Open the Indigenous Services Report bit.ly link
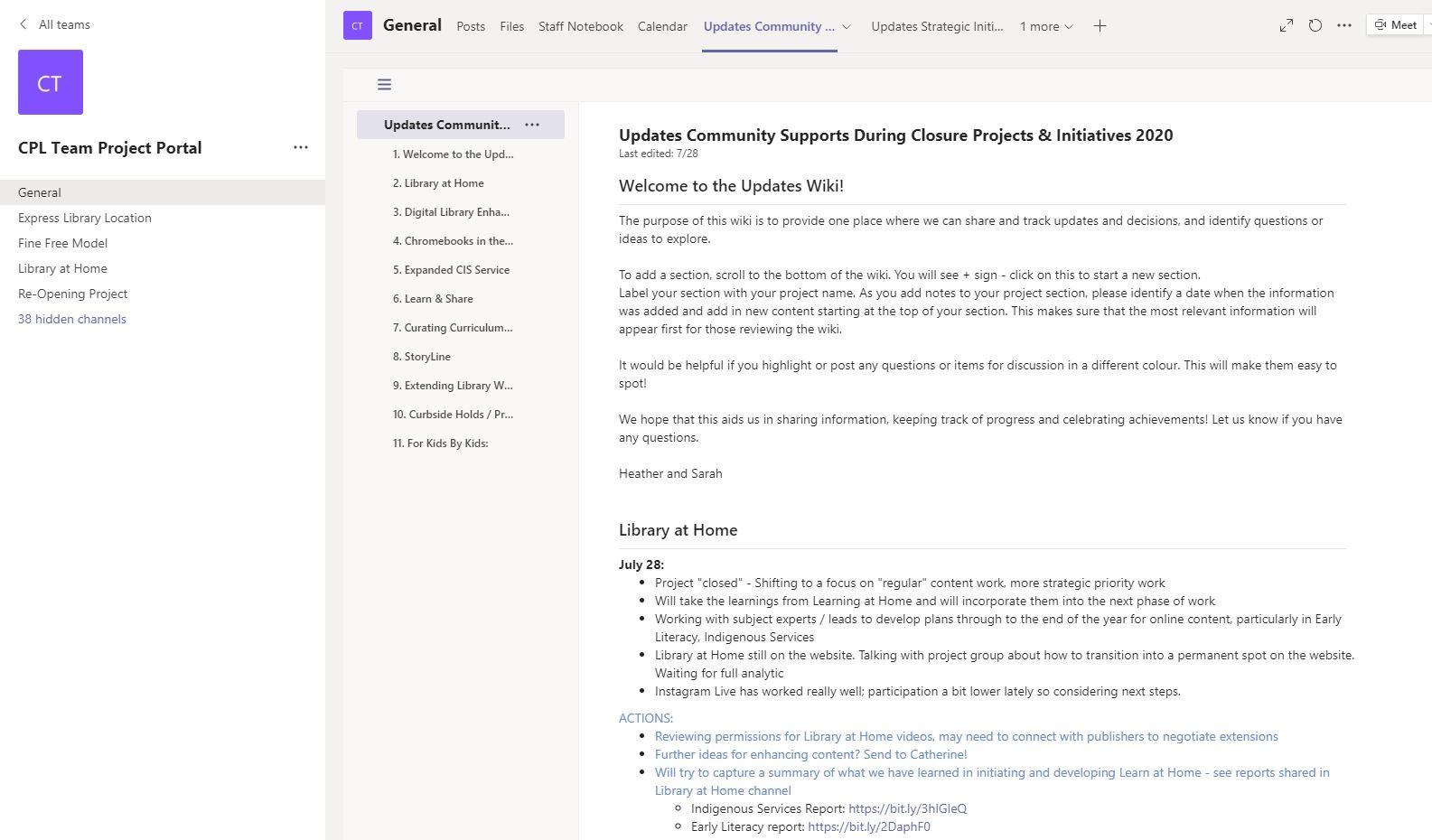The width and height of the screenshot is (1432, 840). pos(907,808)
